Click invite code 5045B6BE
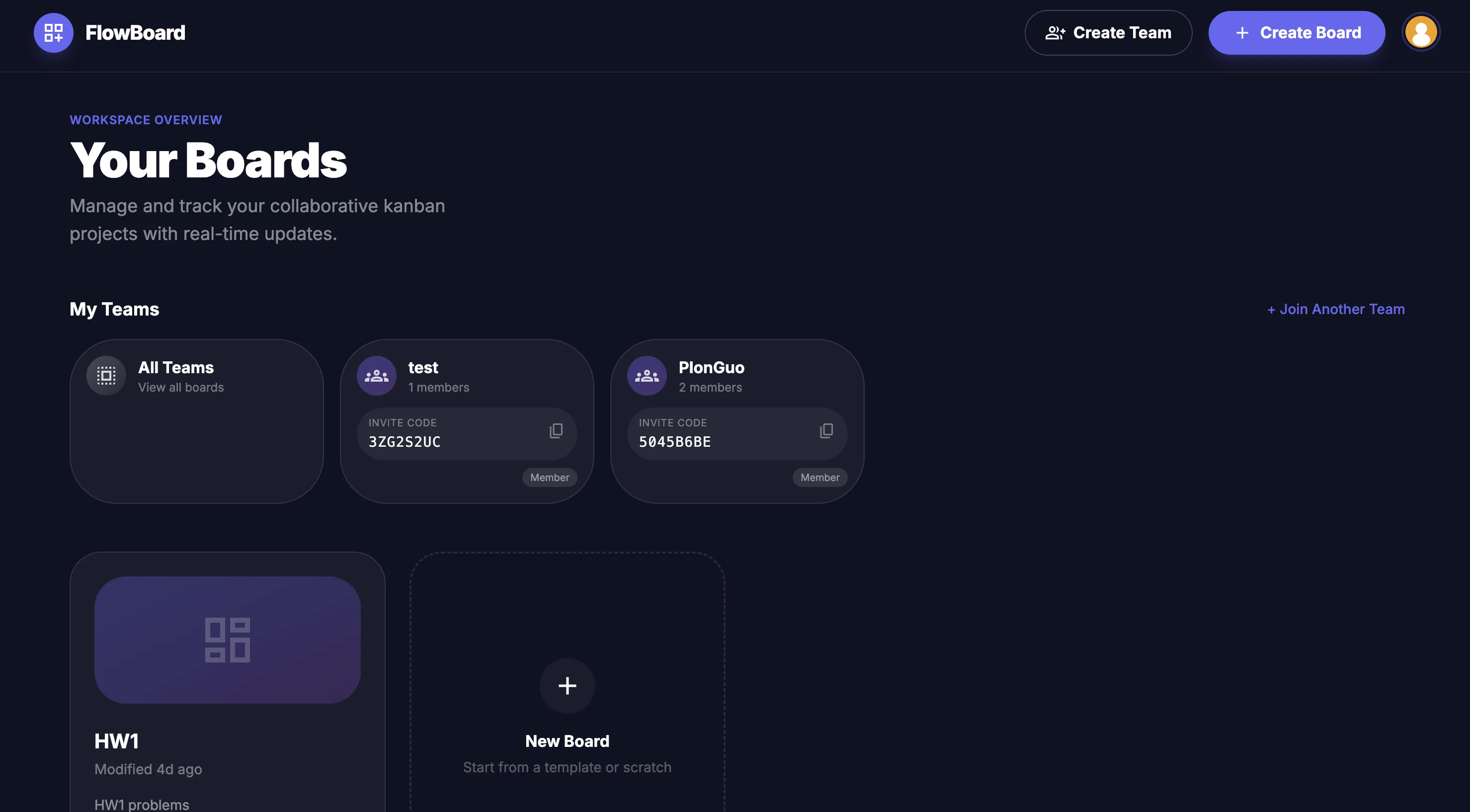Screen dimensions: 1470x812 675,442
